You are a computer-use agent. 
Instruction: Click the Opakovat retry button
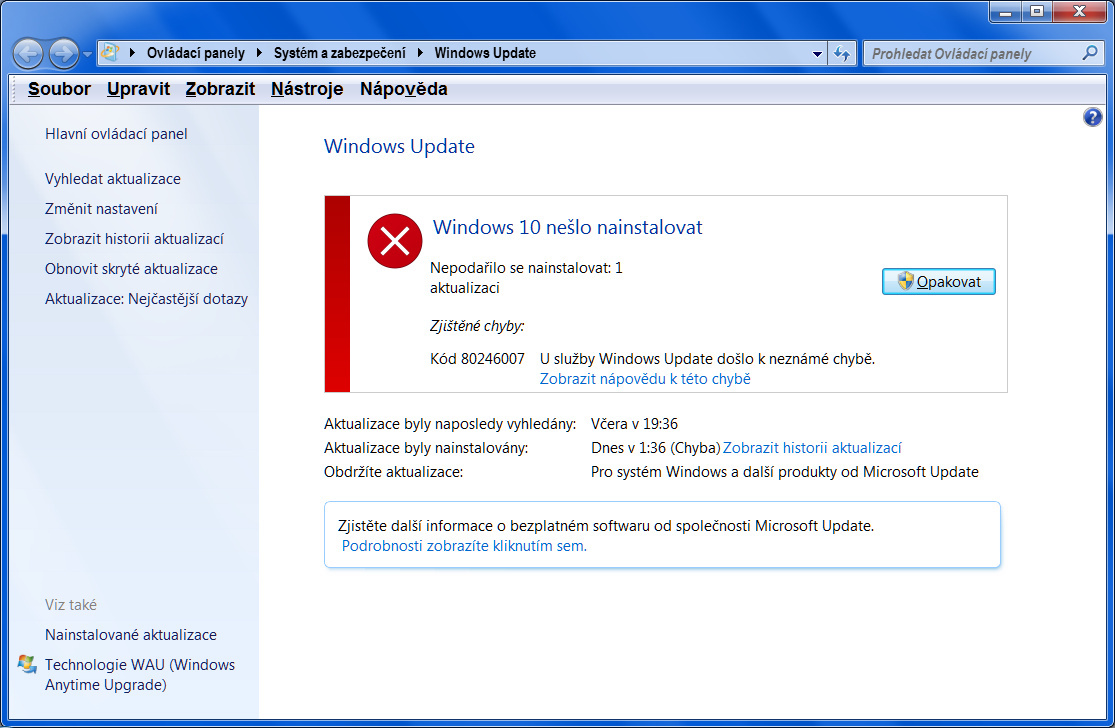click(939, 282)
